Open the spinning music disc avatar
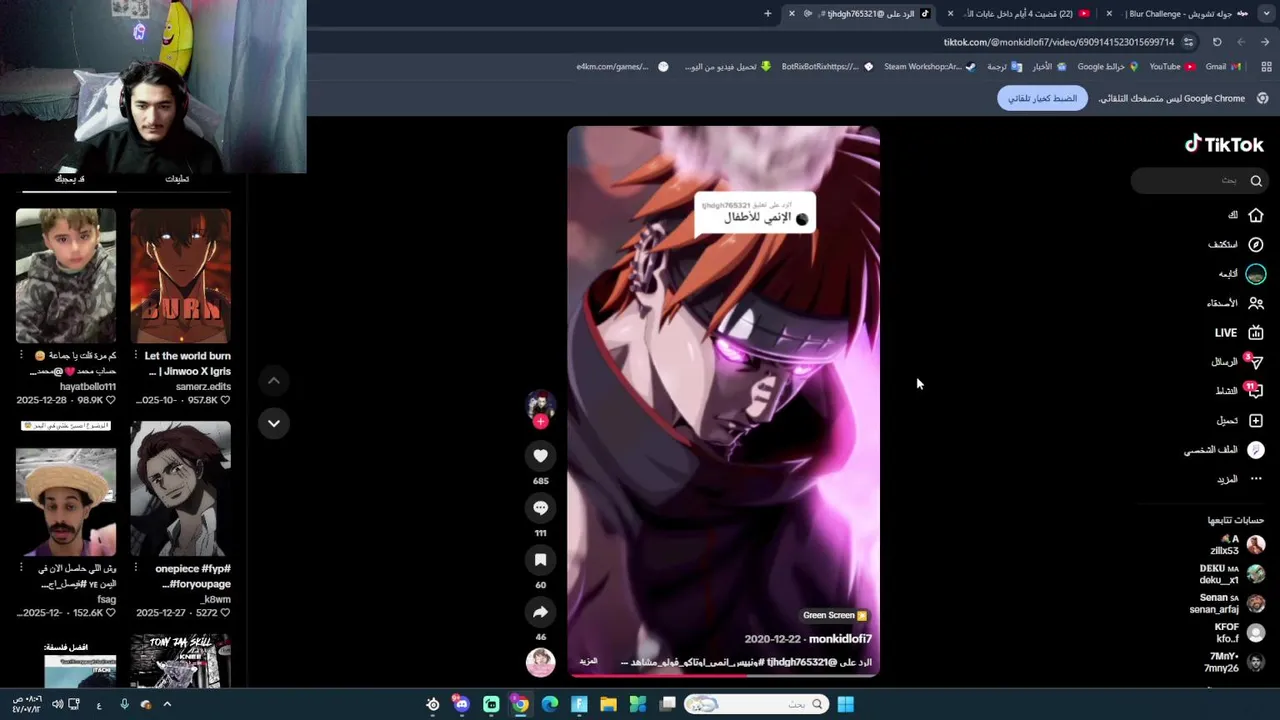Screen dimensions: 1280x720 (540, 662)
